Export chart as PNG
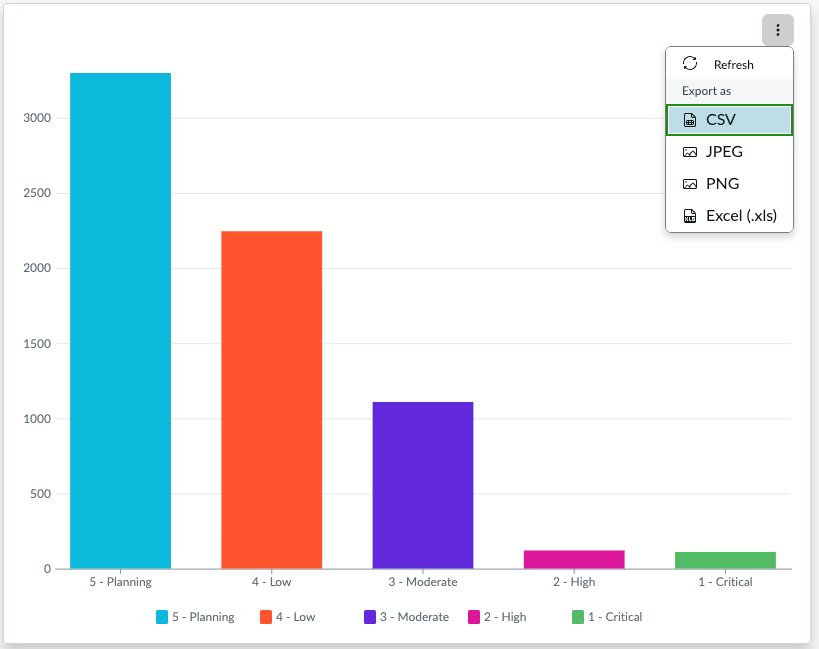This screenshot has height=649, width=819. click(729, 184)
